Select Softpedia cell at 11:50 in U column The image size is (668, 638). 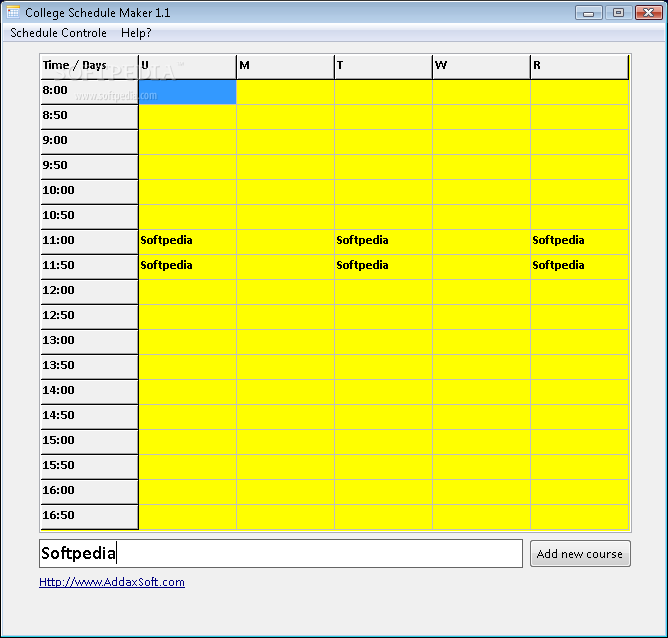[187, 267]
